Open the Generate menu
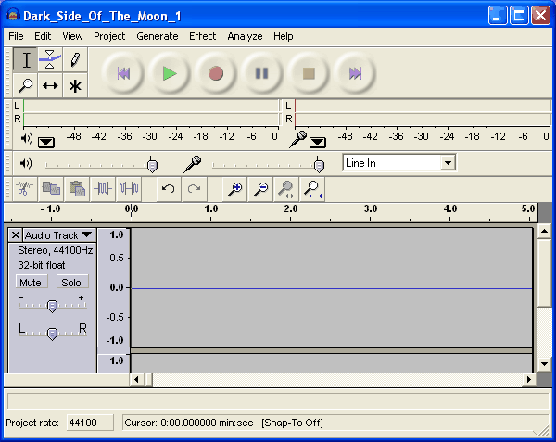The height and width of the screenshot is (442, 556). pos(157,36)
